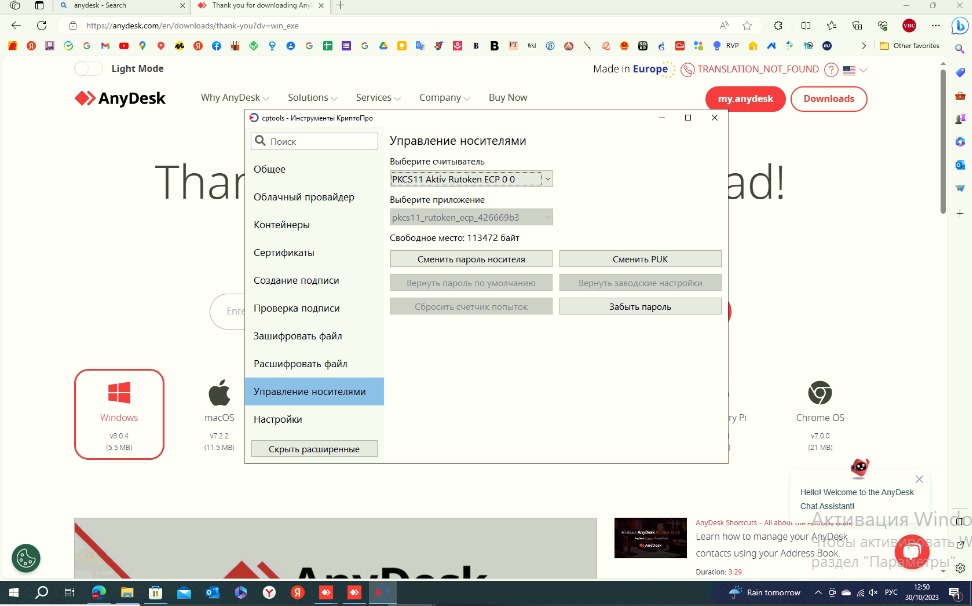The height and width of the screenshot is (606, 972).
Task: Open Edge extensions puzzle icon
Action: (777, 25)
